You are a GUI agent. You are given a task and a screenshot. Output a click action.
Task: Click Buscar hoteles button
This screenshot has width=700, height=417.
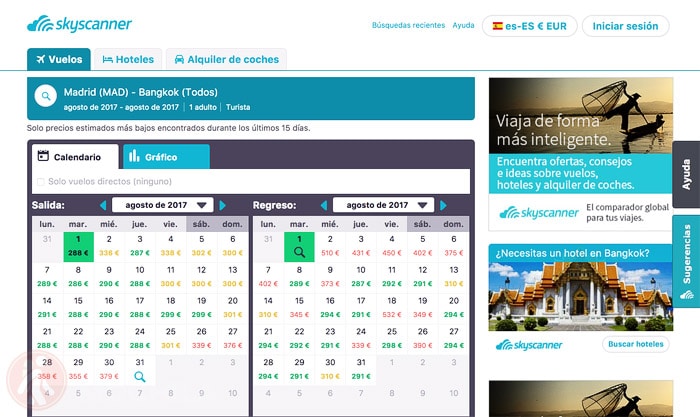tap(636, 344)
